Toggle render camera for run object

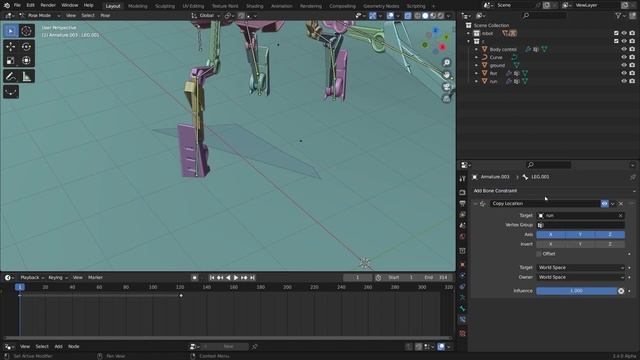632,81
